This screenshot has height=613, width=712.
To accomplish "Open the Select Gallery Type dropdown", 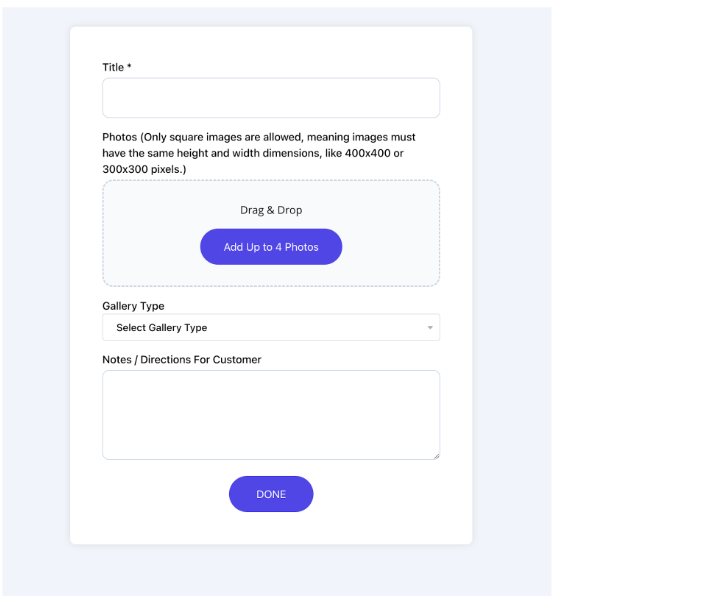I will point(270,327).
